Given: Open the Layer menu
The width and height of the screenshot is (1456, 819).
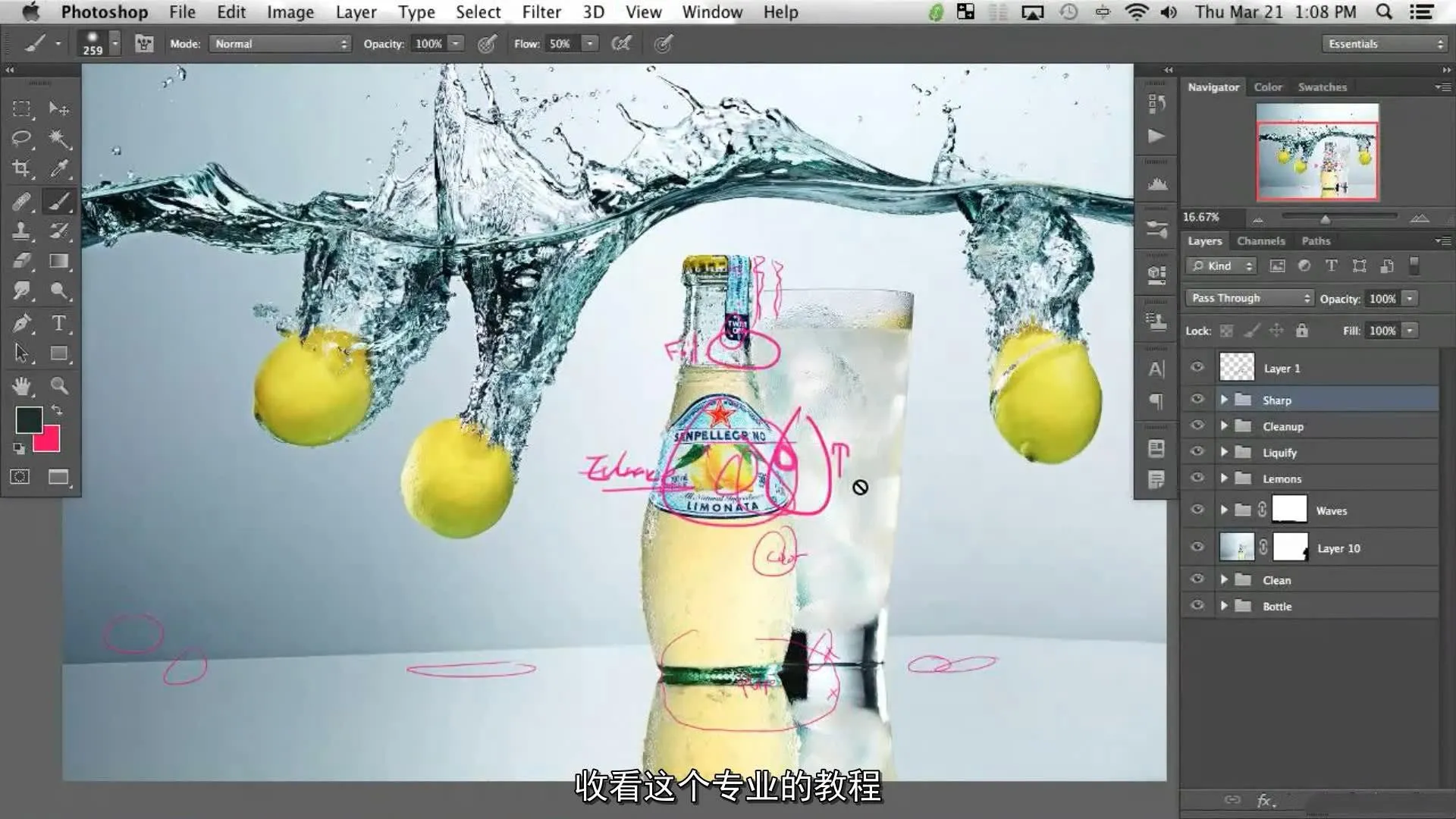Looking at the screenshot, I should pos(356,12).
